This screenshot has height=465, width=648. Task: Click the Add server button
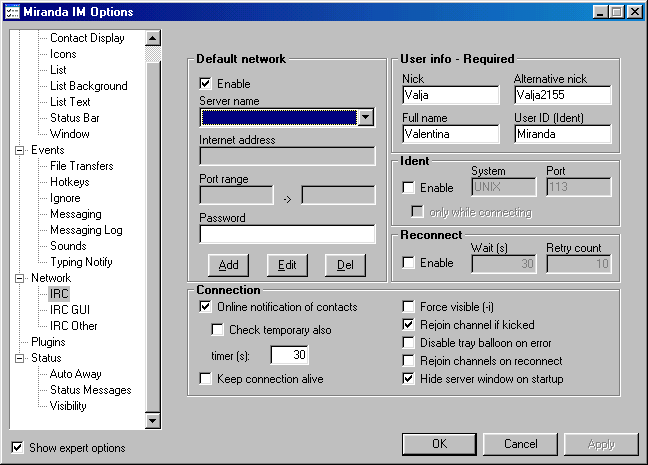coord(229,265)
